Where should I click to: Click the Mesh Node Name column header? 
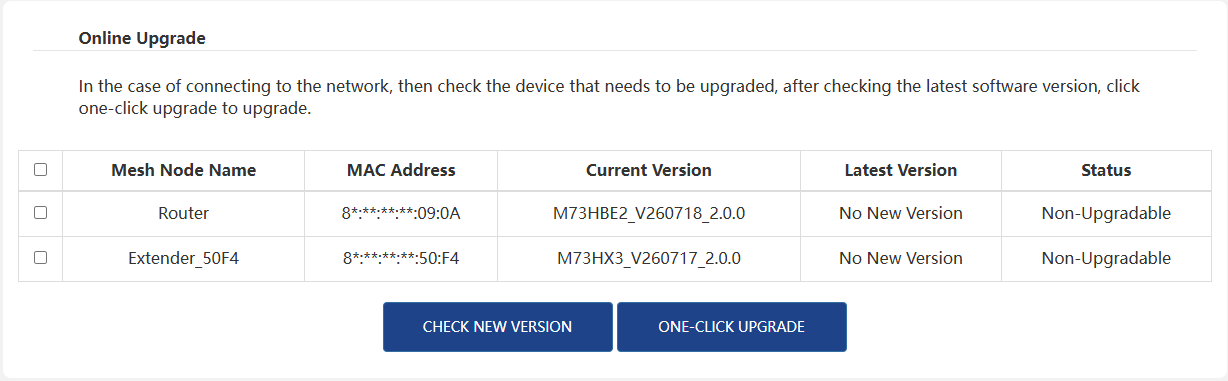click(x=183, y=170)
